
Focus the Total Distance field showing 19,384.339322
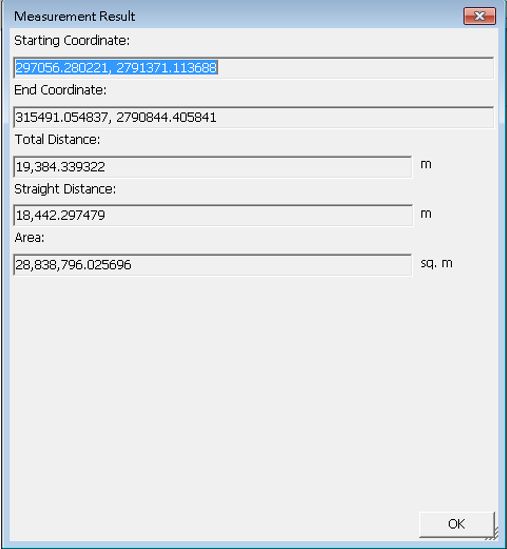click(x=213, y=167)
